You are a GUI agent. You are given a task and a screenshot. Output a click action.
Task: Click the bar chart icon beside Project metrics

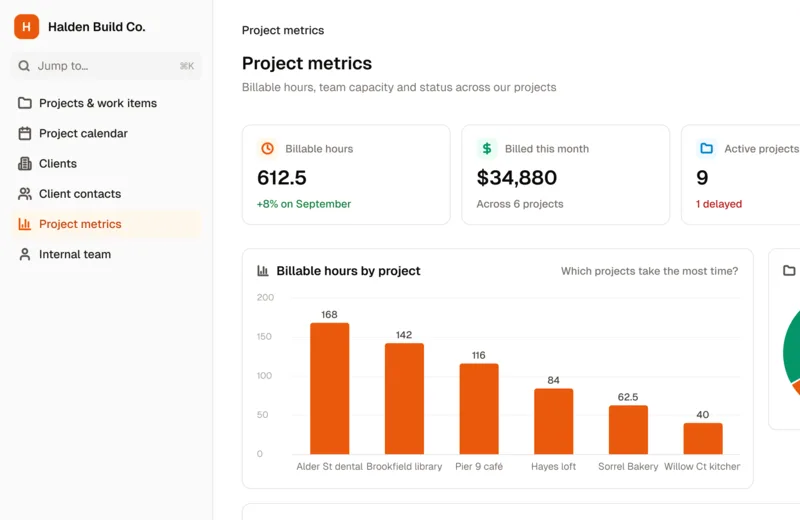pos(24,224)
